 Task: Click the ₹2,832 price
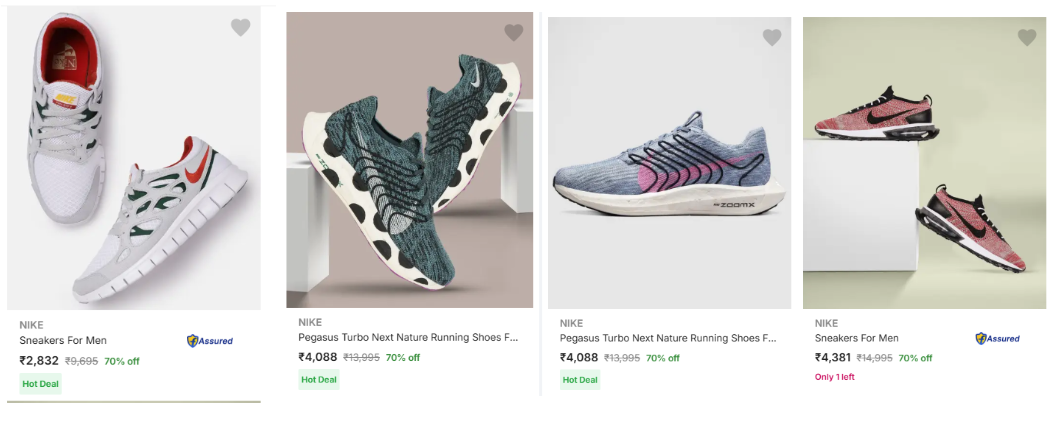coord(39,361)
